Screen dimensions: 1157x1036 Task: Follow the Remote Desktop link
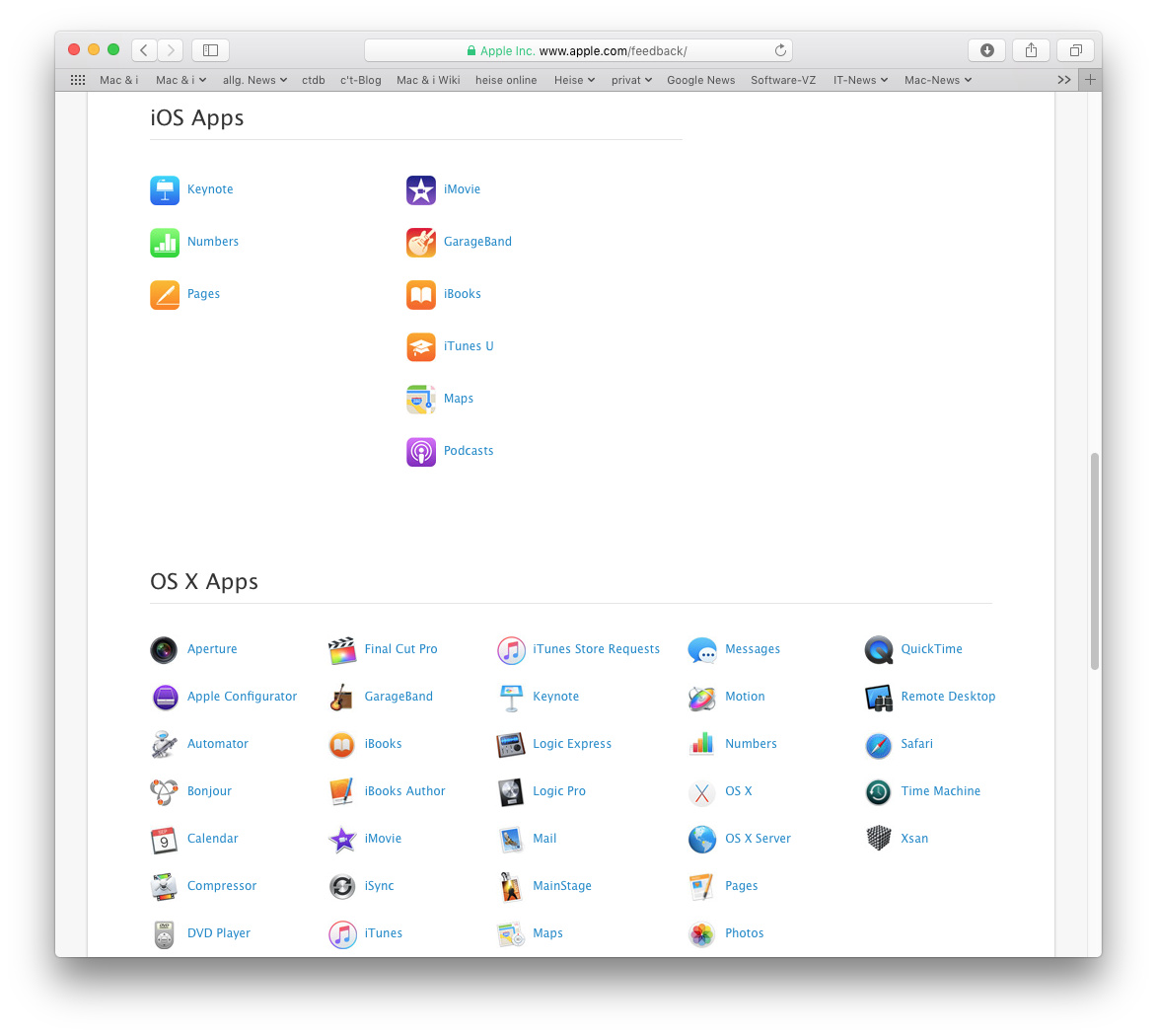tap(948, 697)
